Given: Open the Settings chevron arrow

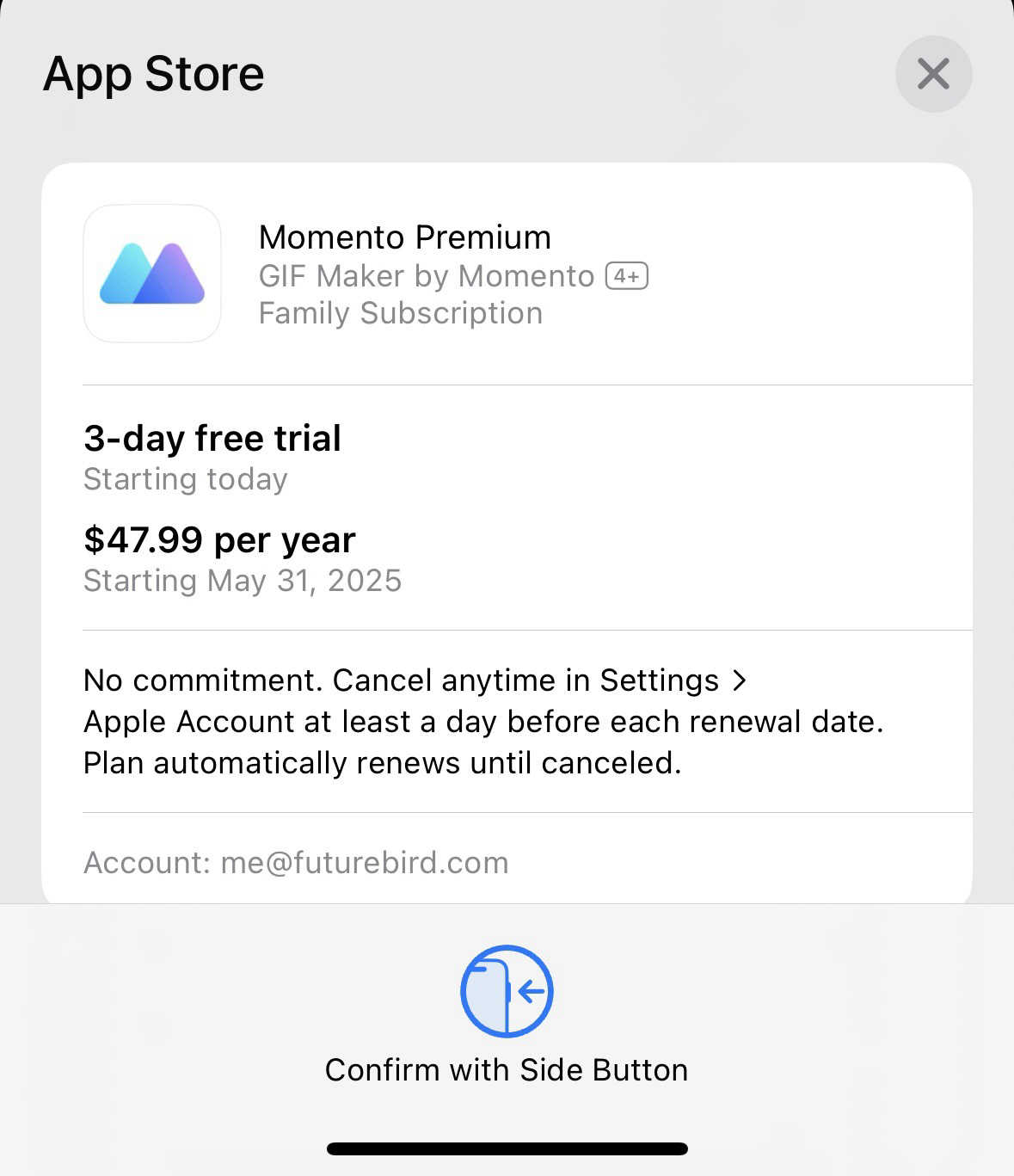Looking at the screenshot, I should pyautogui.click(x=739, y=680).
